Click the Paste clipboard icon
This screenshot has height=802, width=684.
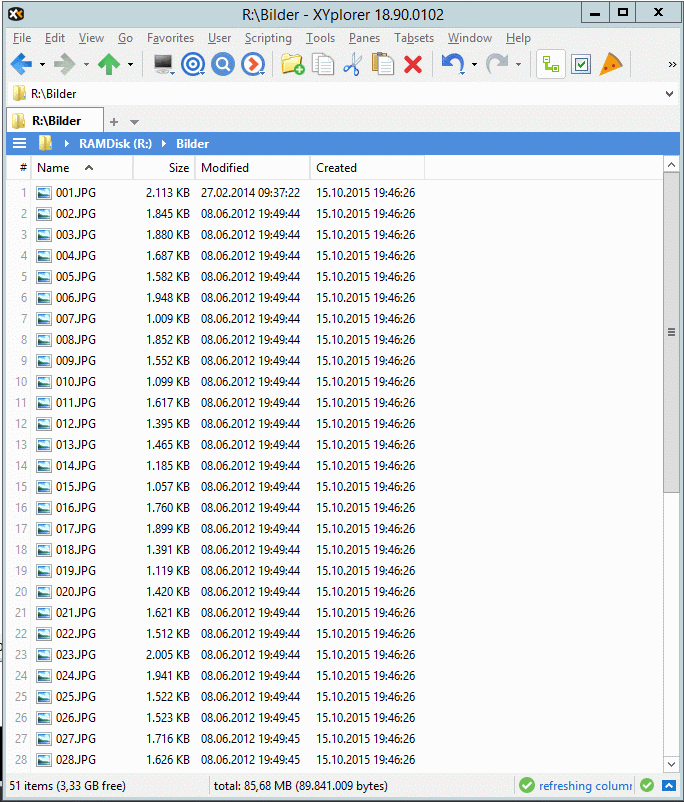382,65
